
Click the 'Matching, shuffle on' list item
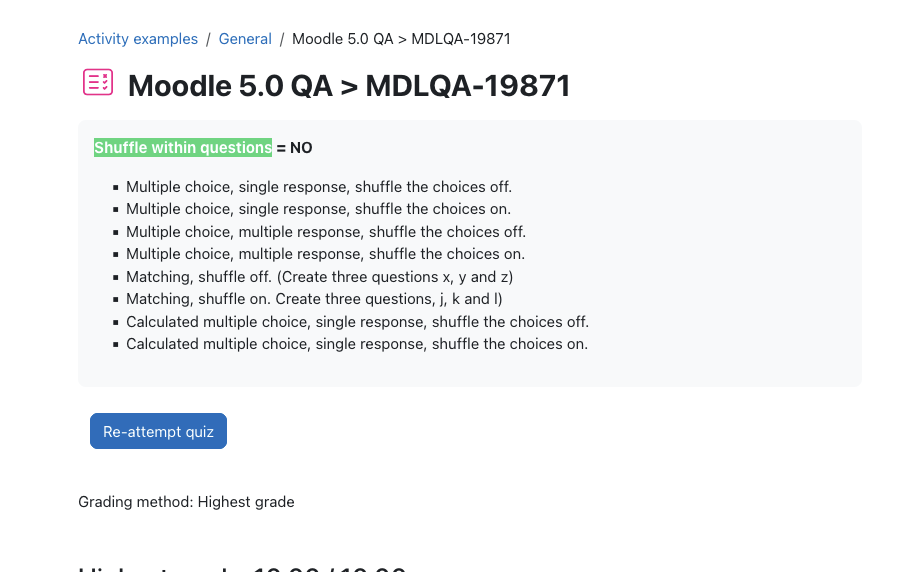[x=314, y=299]
